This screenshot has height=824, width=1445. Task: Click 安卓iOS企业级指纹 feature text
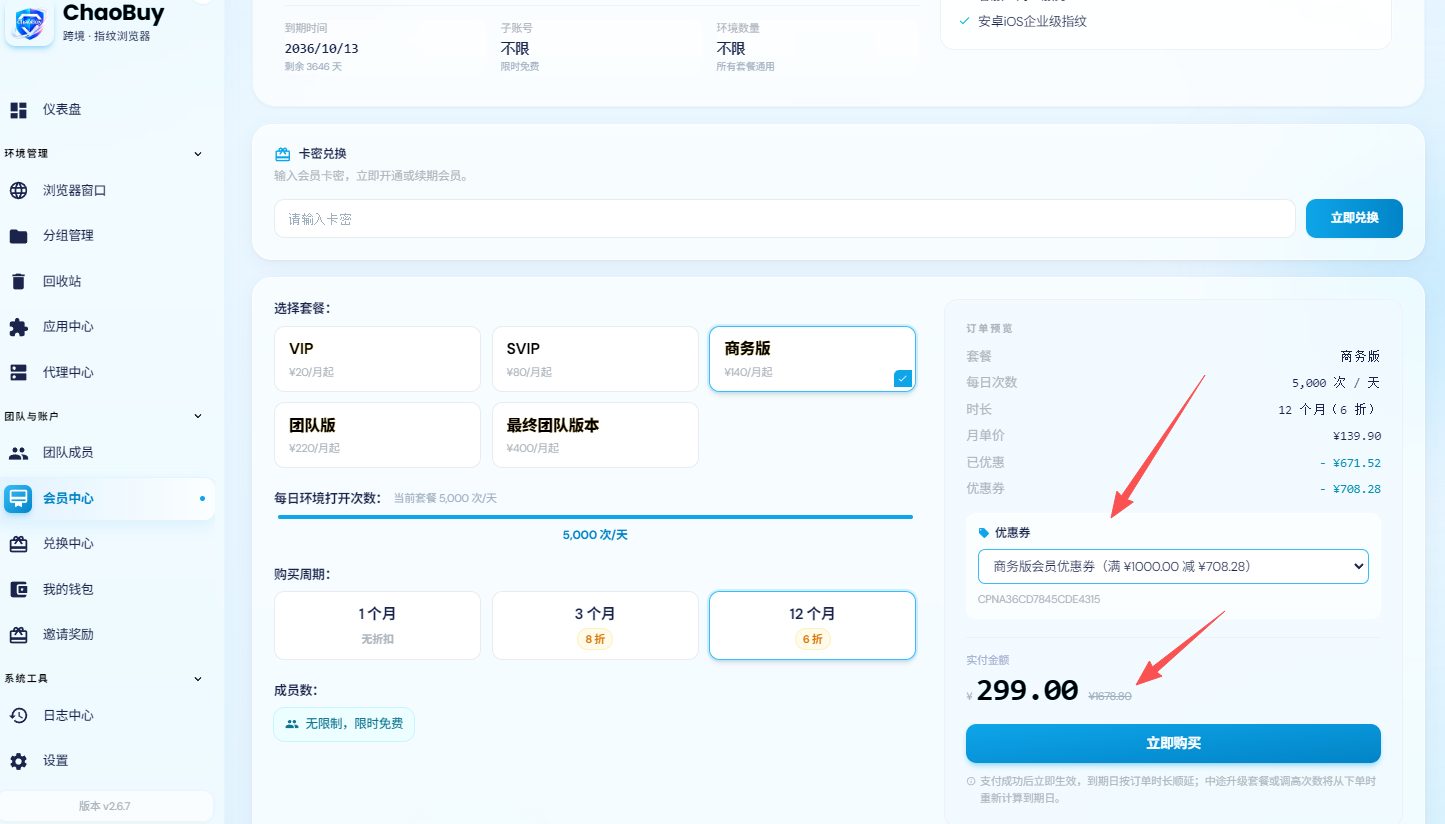point(1032,21)
